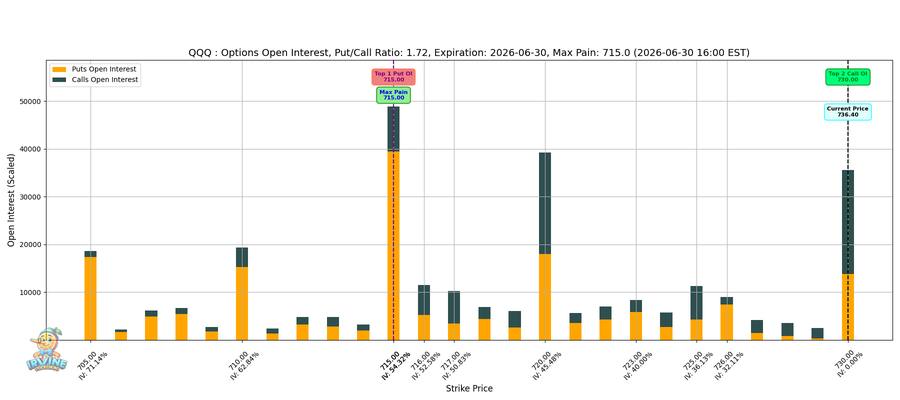Click the orange puts segment of the 720 bar

tap(545, 297)
